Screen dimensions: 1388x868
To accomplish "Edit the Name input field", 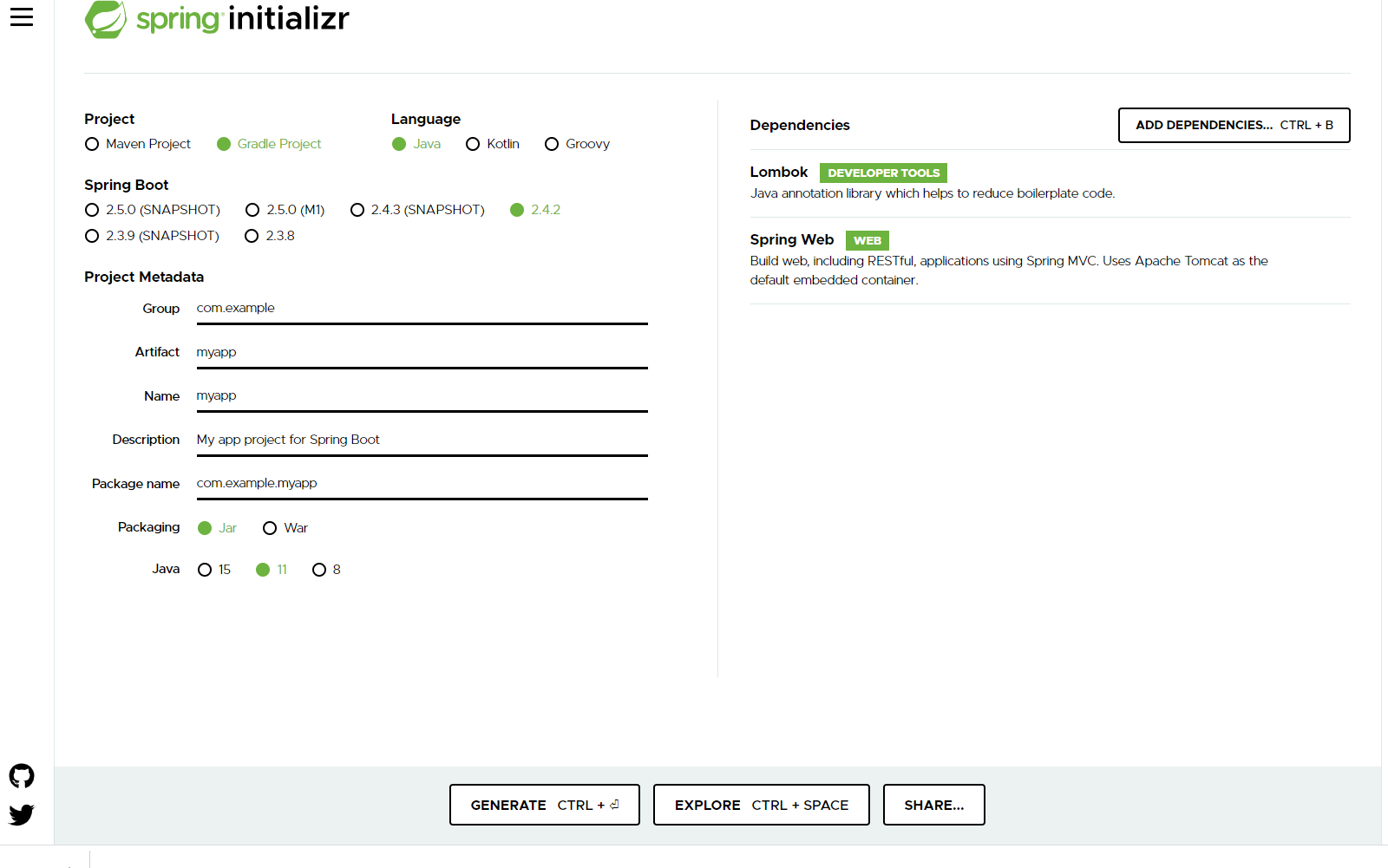I will (x=422, y=396).
